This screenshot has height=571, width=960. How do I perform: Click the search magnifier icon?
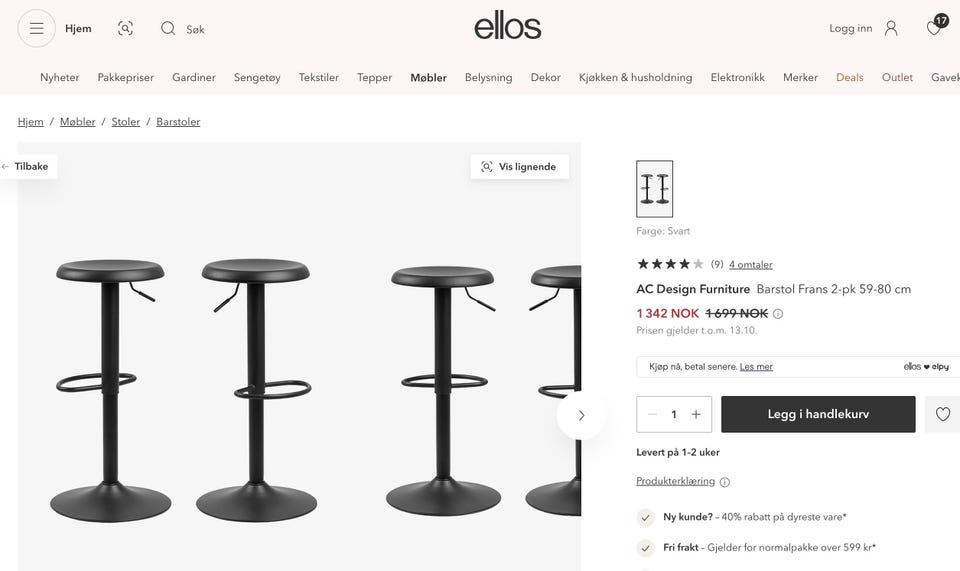click(x=168, y=28)
